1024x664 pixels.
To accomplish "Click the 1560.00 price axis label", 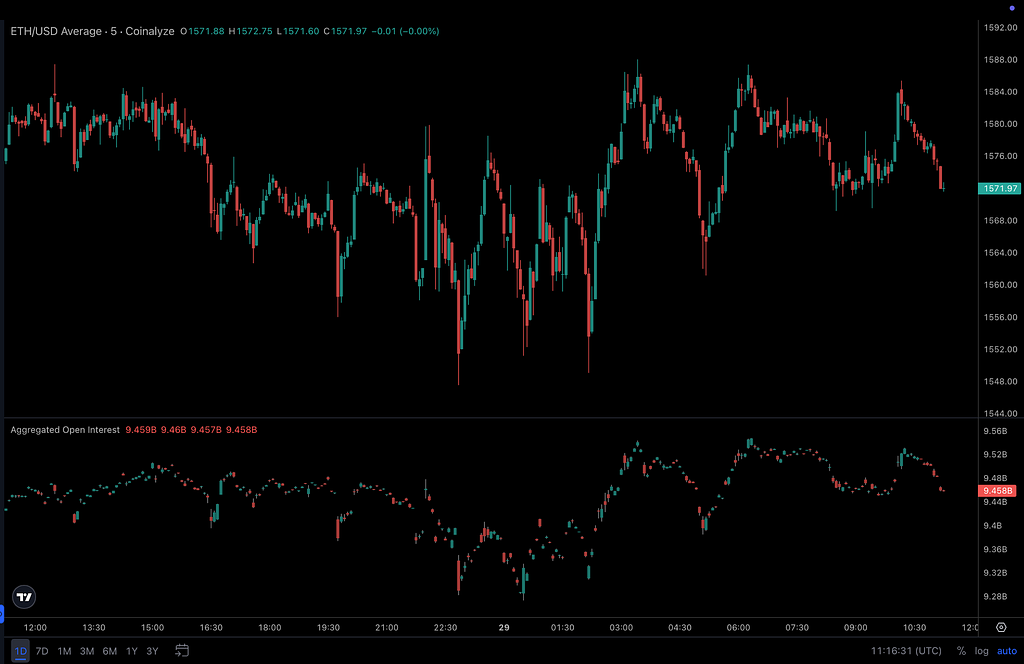I will tap(1000, 285).
